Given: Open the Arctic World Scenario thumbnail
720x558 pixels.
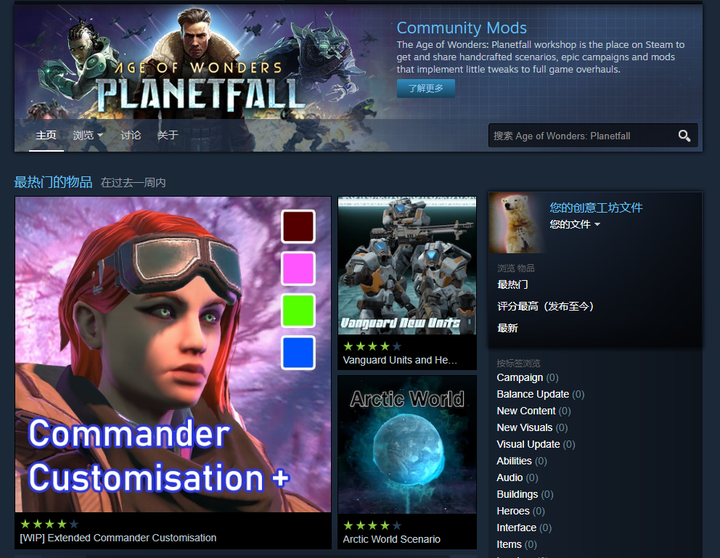Looking at the screenshot, I should click(x=407, y=445).
